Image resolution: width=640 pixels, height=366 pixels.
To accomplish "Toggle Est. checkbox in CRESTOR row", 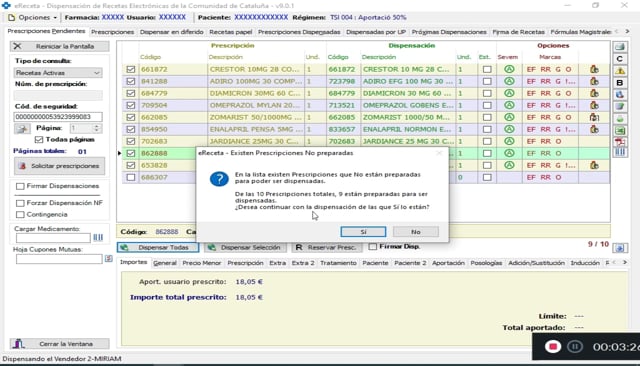I will coord(487,69).
